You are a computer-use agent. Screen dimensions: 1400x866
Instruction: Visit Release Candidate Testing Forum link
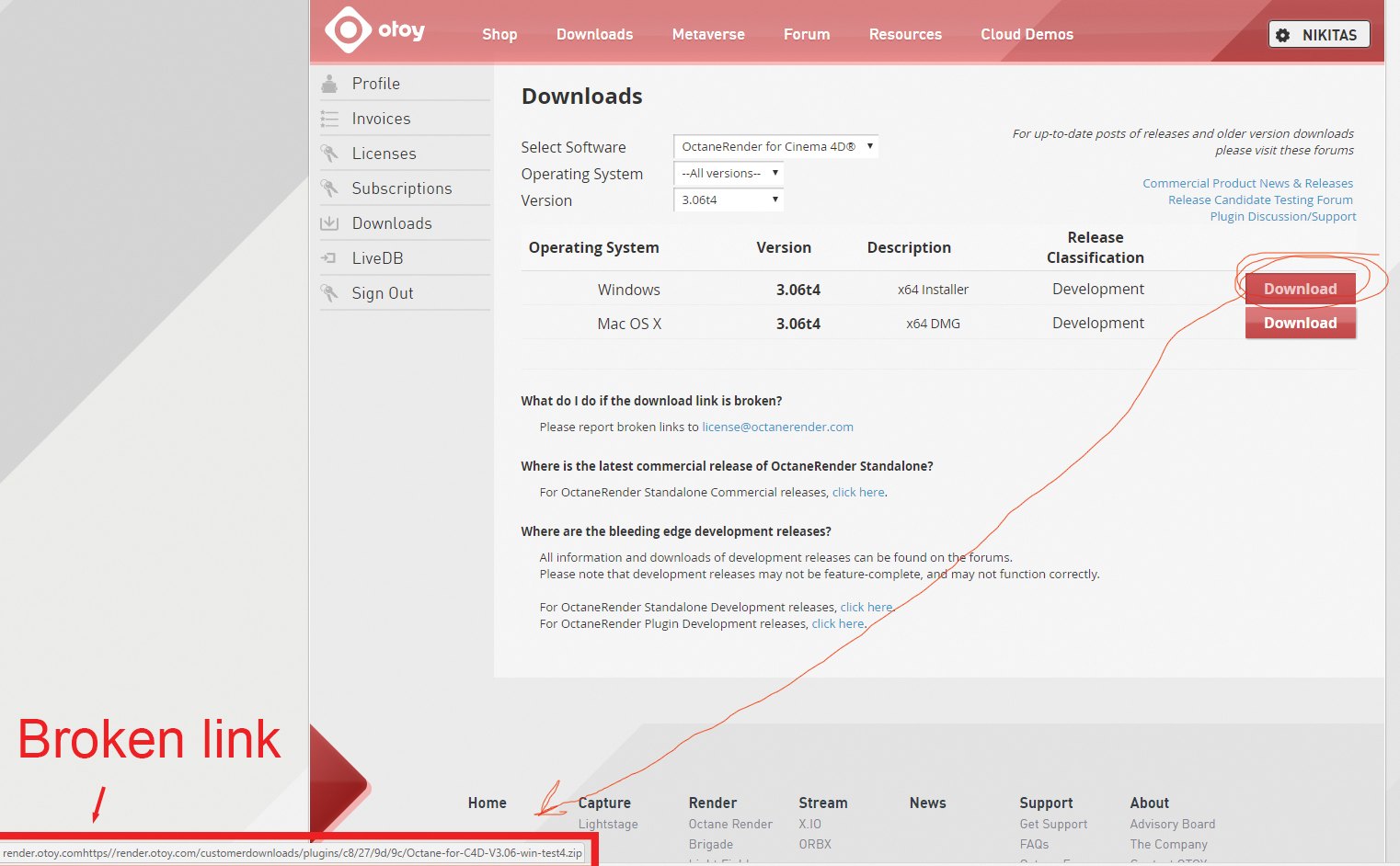[1261, 200]
